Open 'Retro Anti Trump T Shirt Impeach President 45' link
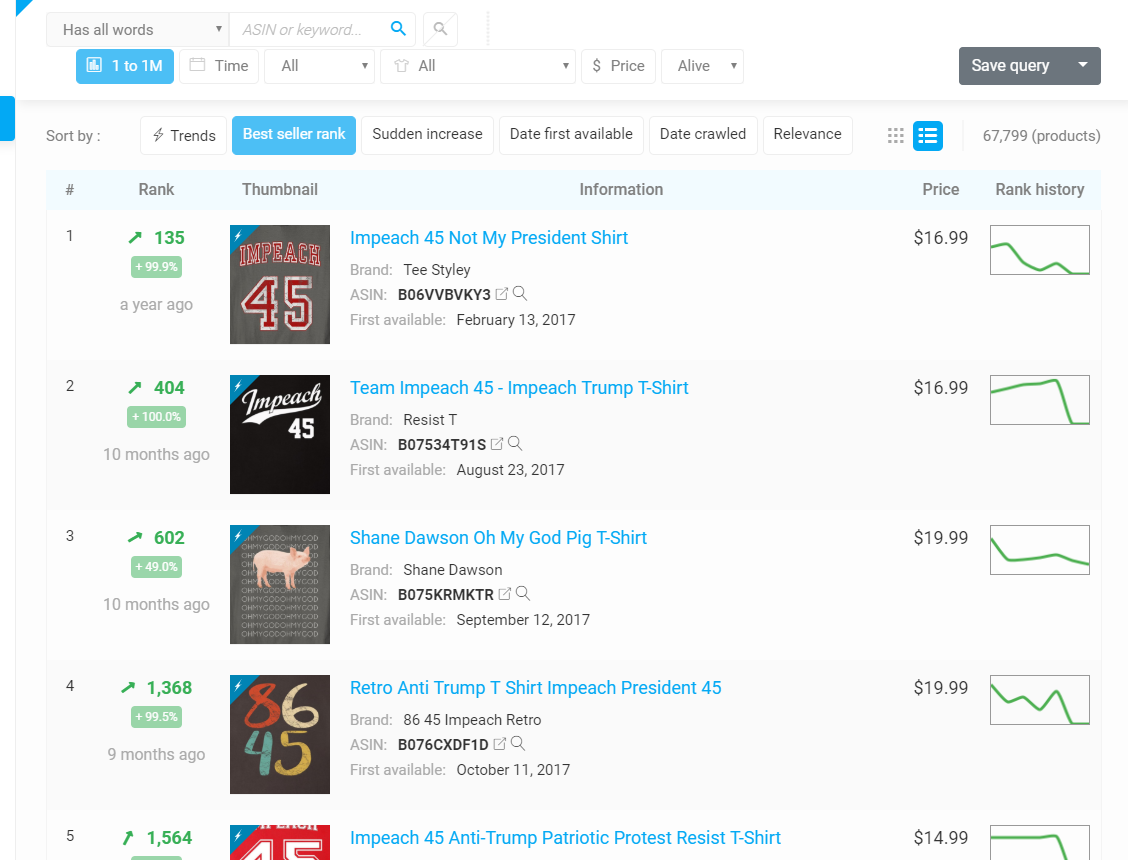 [x=535, y=688]
